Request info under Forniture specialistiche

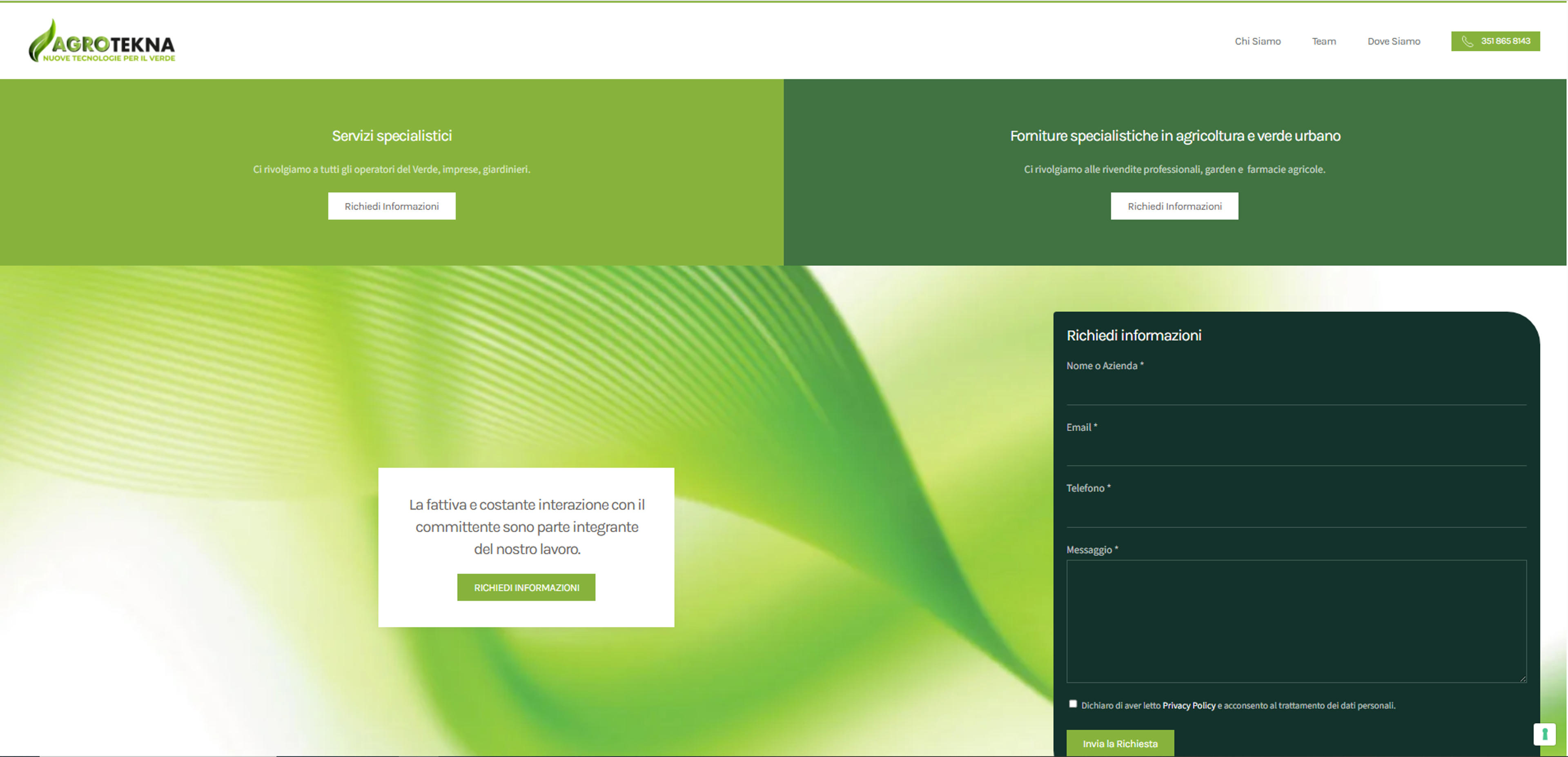tap(1174, 206)
